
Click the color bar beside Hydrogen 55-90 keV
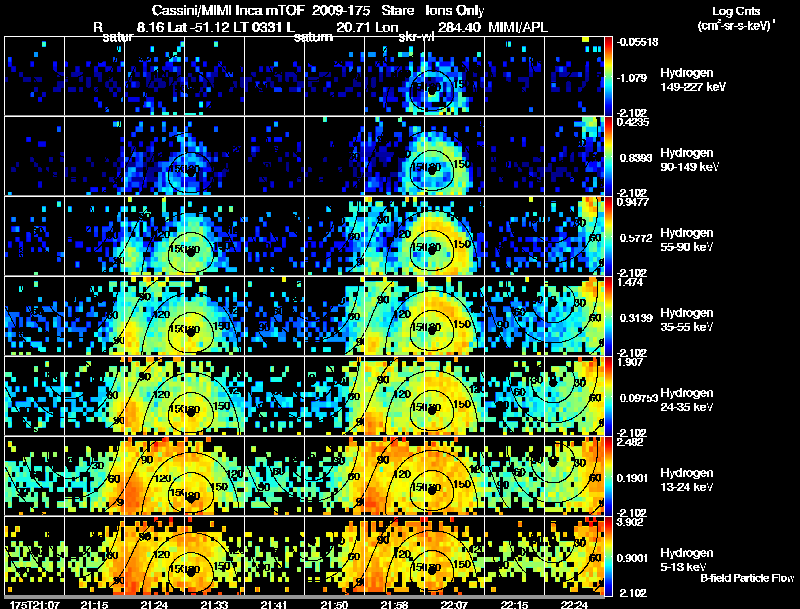pos(608,236)
